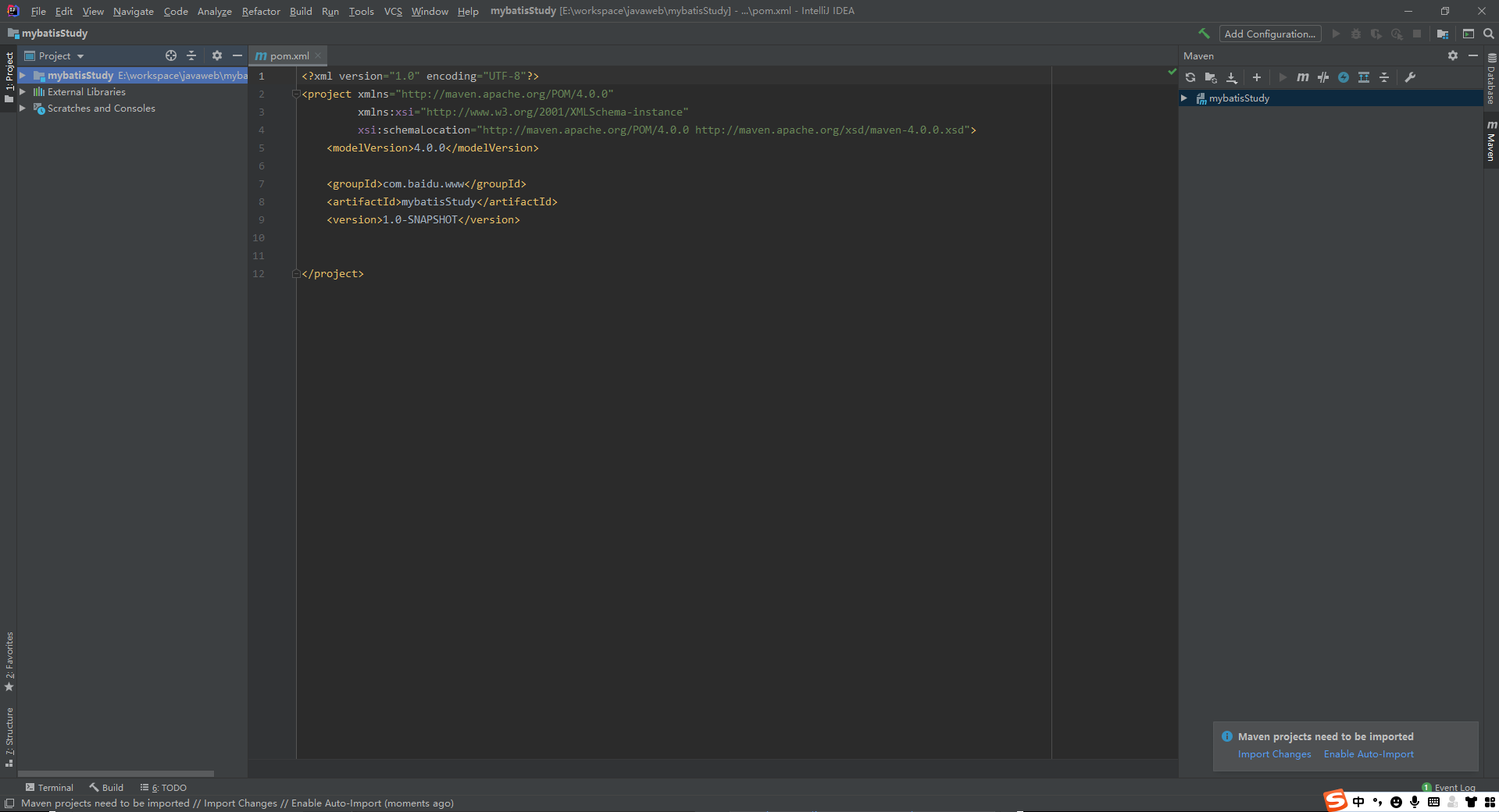Click Collapse All in the Project panel
Image resolution: width=1499 pixels, height=812 pixels.
point(191,55)
